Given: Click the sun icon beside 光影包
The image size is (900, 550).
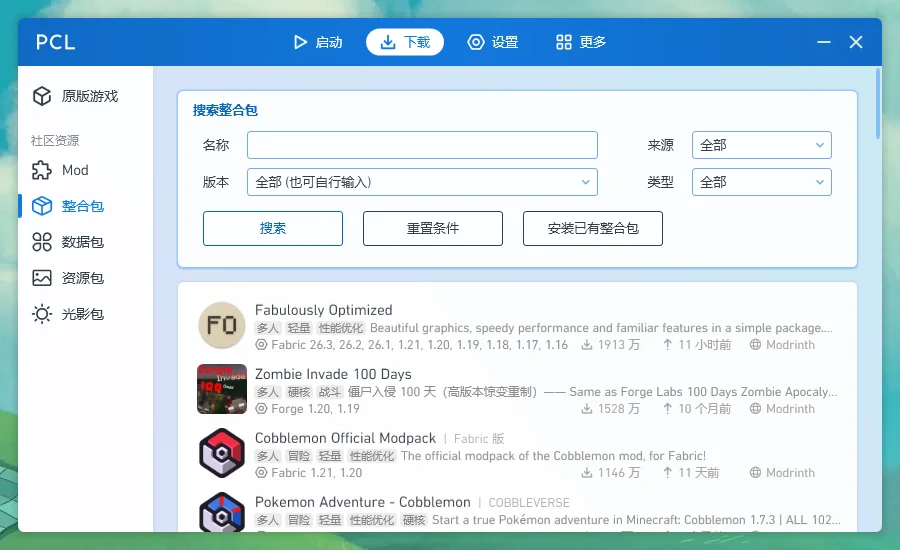Looking at the screenshot, I should click(x=42, y=314).
